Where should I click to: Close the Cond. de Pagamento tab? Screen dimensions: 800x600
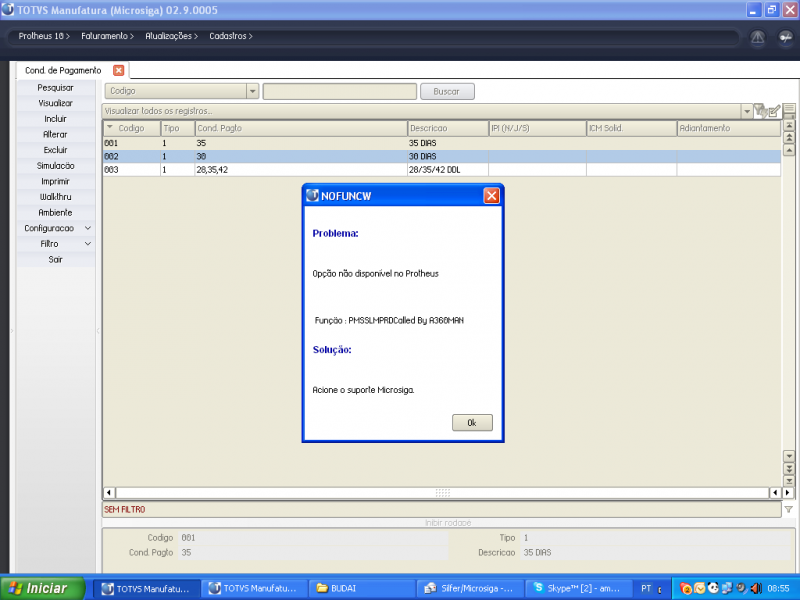(118, 70)
